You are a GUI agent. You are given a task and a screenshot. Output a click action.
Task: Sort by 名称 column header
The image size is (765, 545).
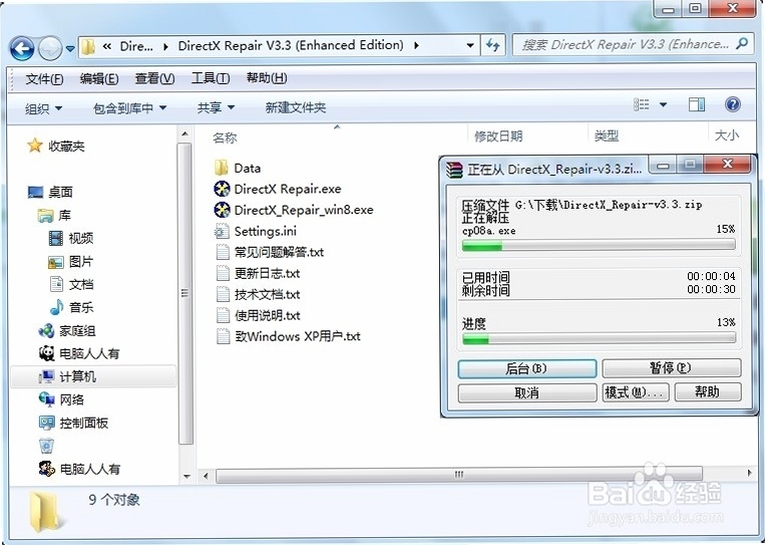224,137
